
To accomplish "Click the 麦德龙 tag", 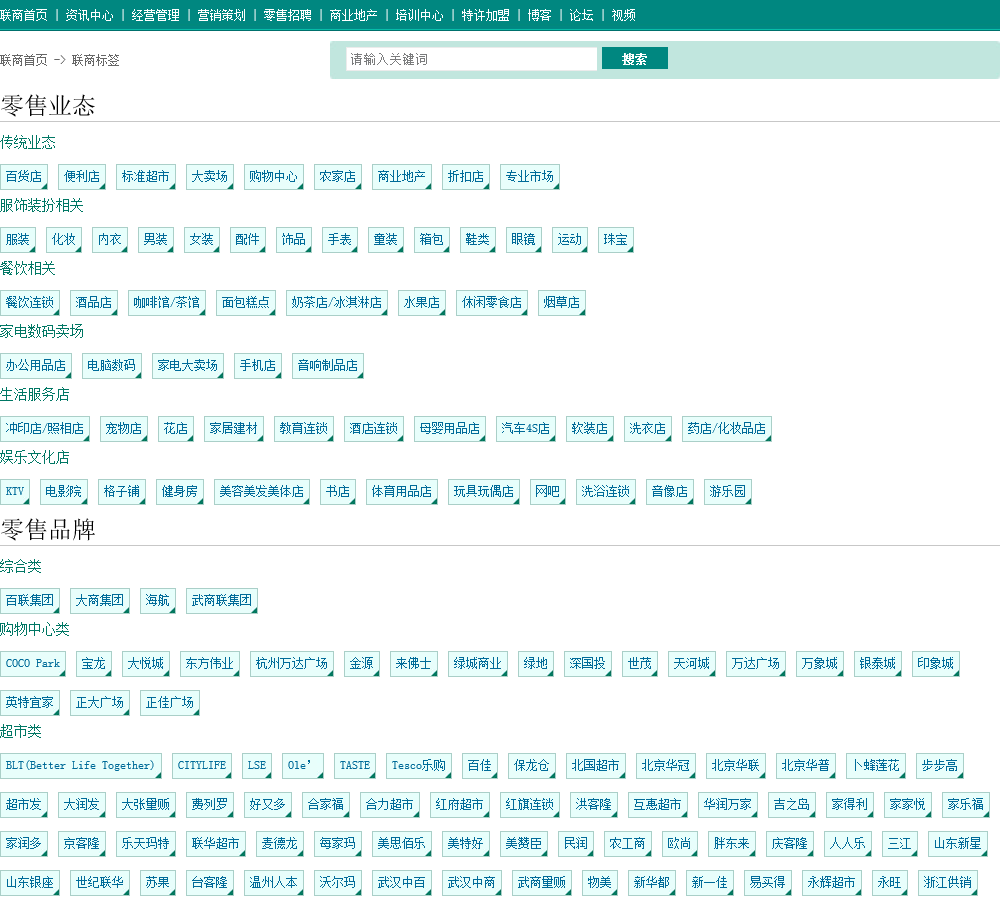I will coord(279,844).
